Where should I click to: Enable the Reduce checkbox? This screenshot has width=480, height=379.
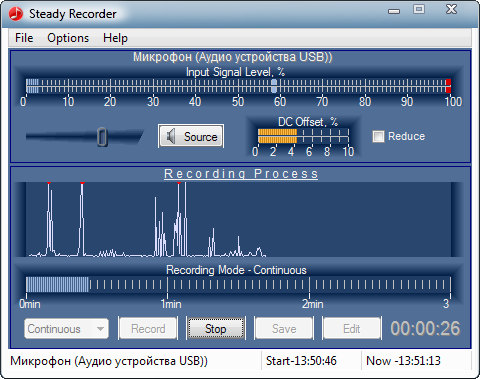(x=378, y=136)
